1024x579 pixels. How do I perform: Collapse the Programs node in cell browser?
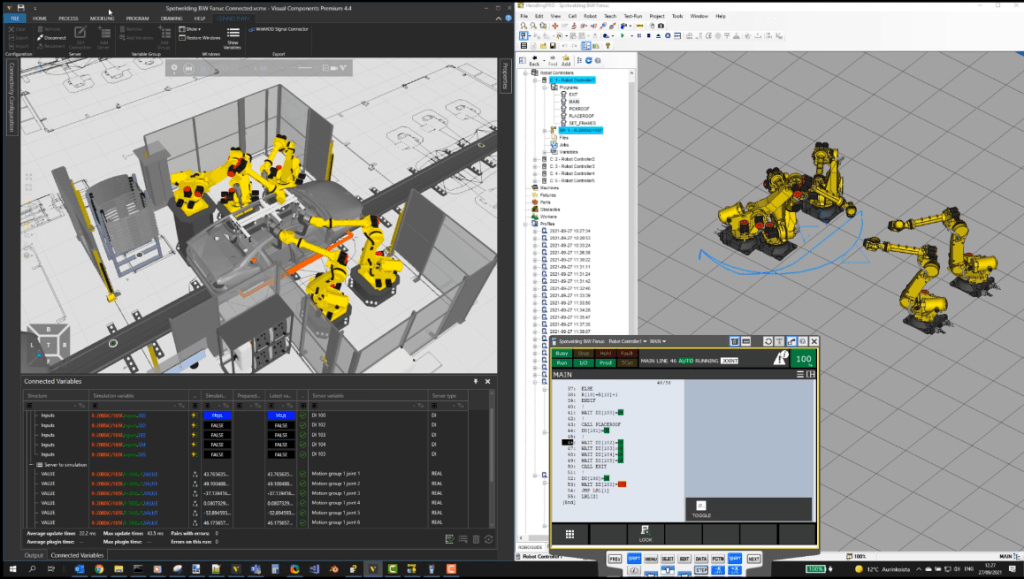click(x=545, y=87)
